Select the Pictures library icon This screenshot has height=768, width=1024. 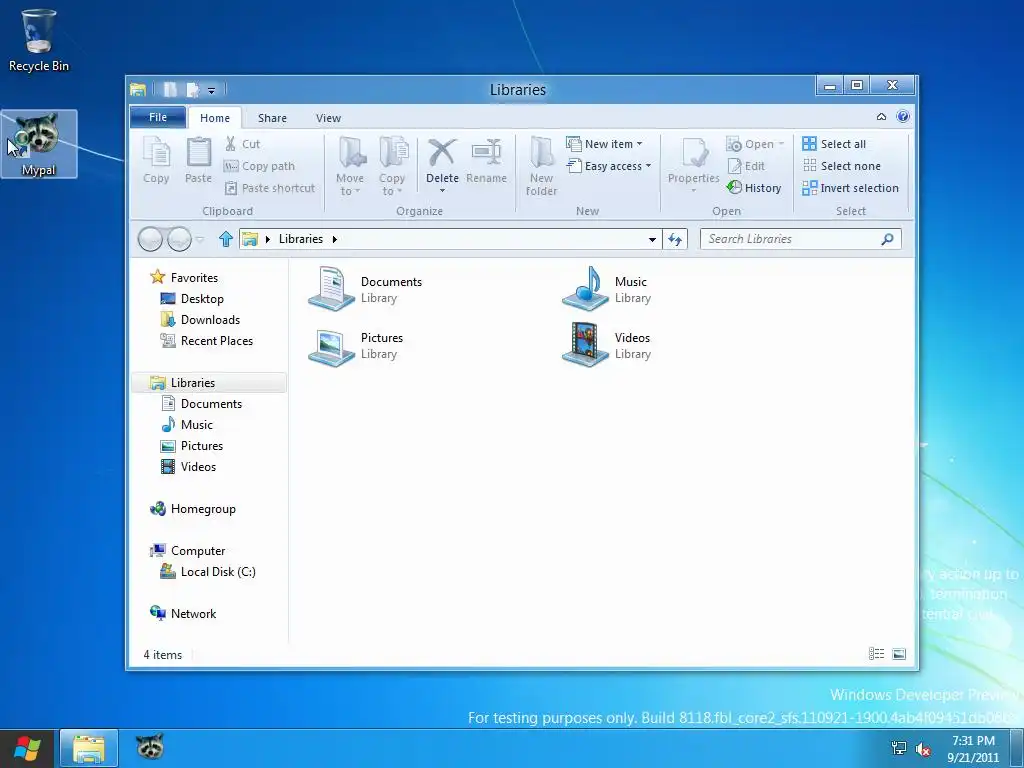click(x=331, y=346)
